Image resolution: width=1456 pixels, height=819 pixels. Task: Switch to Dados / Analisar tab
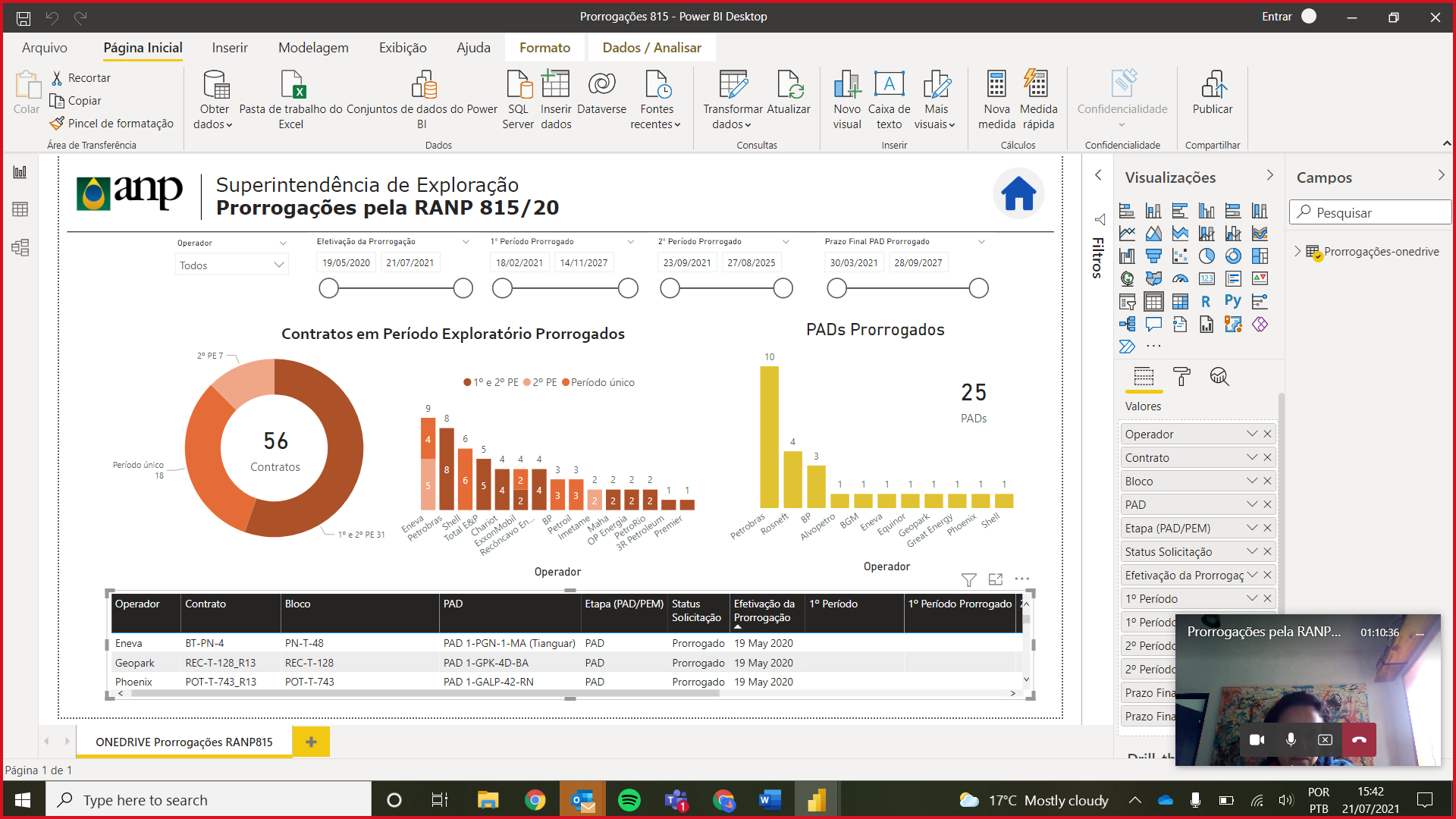pyautogui.click(x=651, y=48)
